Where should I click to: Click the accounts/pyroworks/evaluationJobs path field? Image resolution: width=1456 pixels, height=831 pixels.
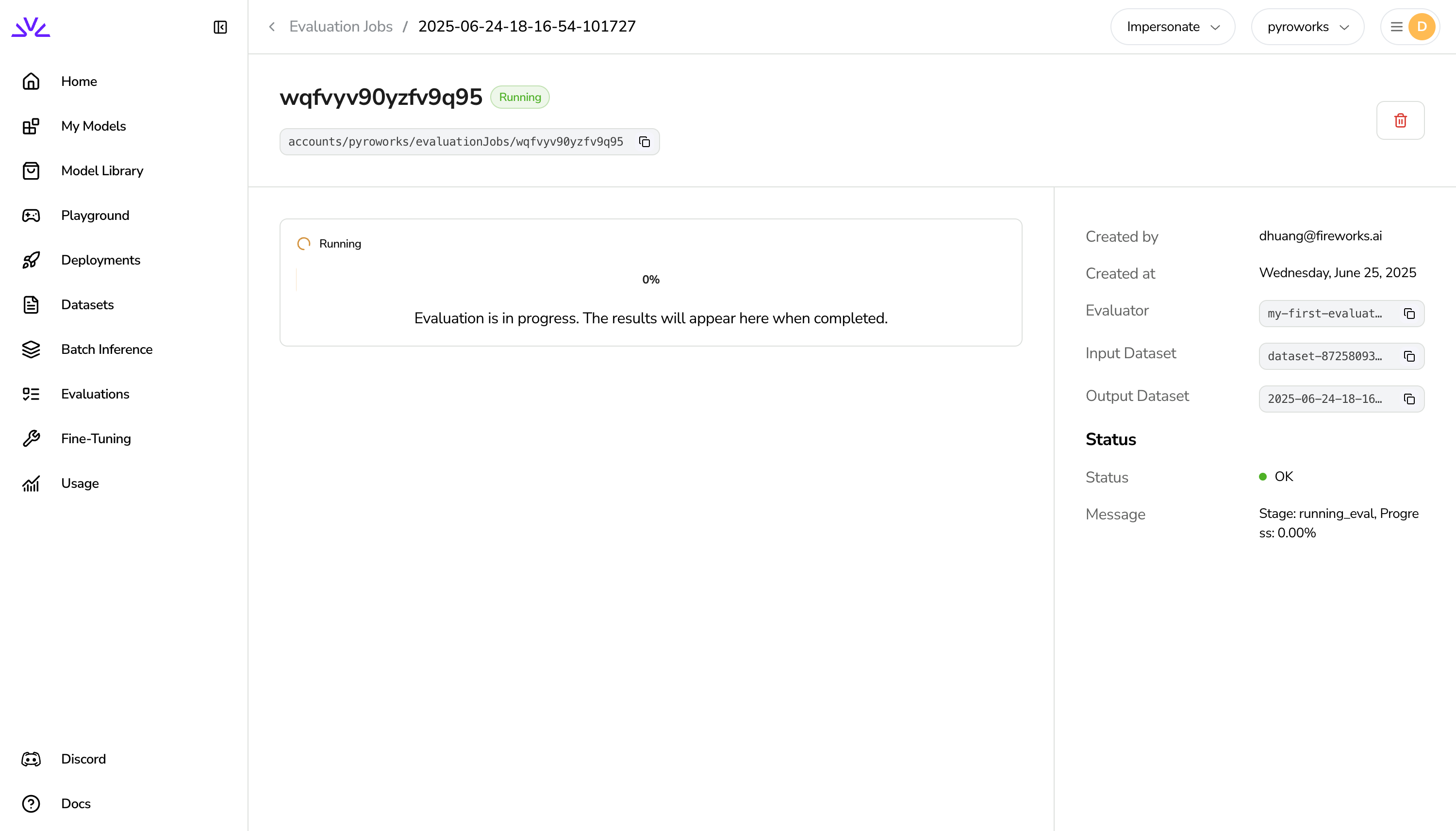point(469,142)
